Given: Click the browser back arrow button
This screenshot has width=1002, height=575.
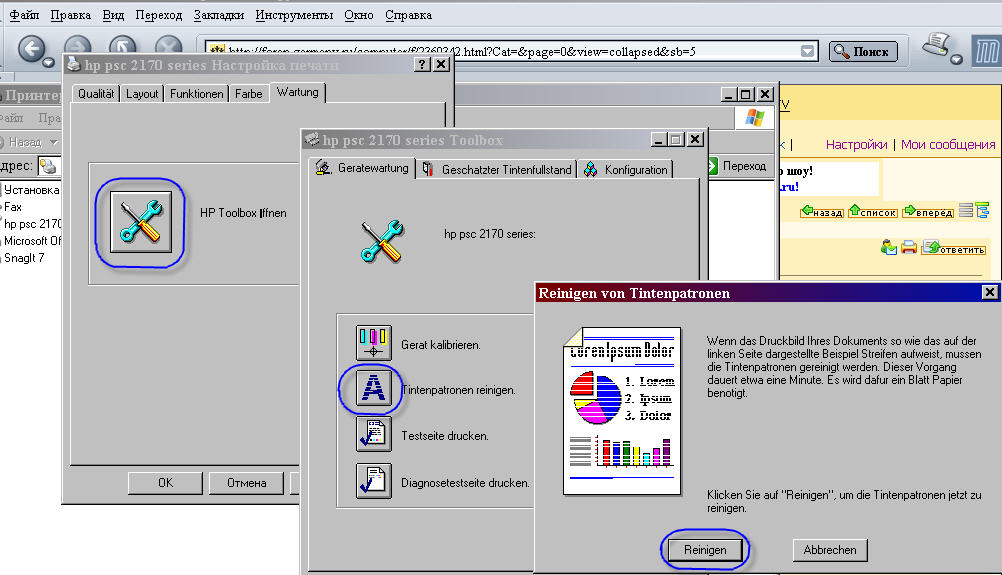Looking at the screenshot, I should (x=31, y=49).
